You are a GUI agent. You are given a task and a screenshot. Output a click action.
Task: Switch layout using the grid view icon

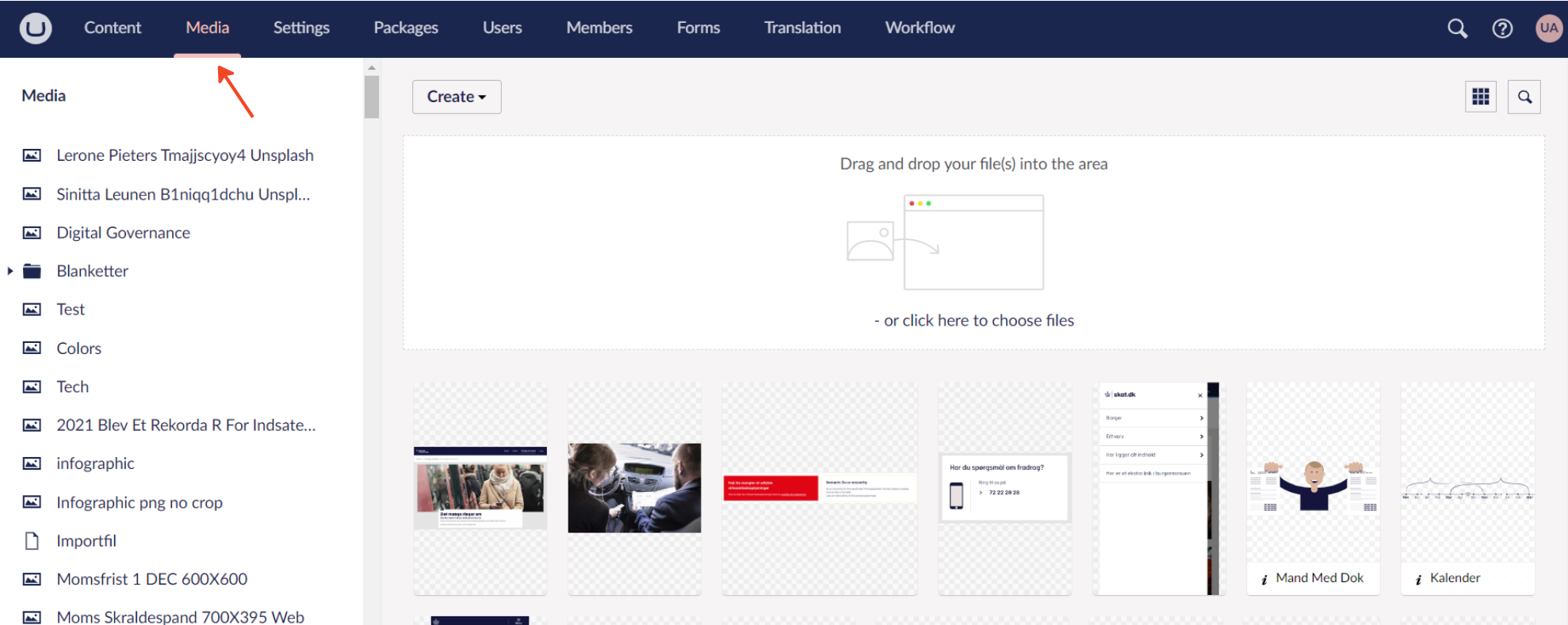tap(1480, 97)
